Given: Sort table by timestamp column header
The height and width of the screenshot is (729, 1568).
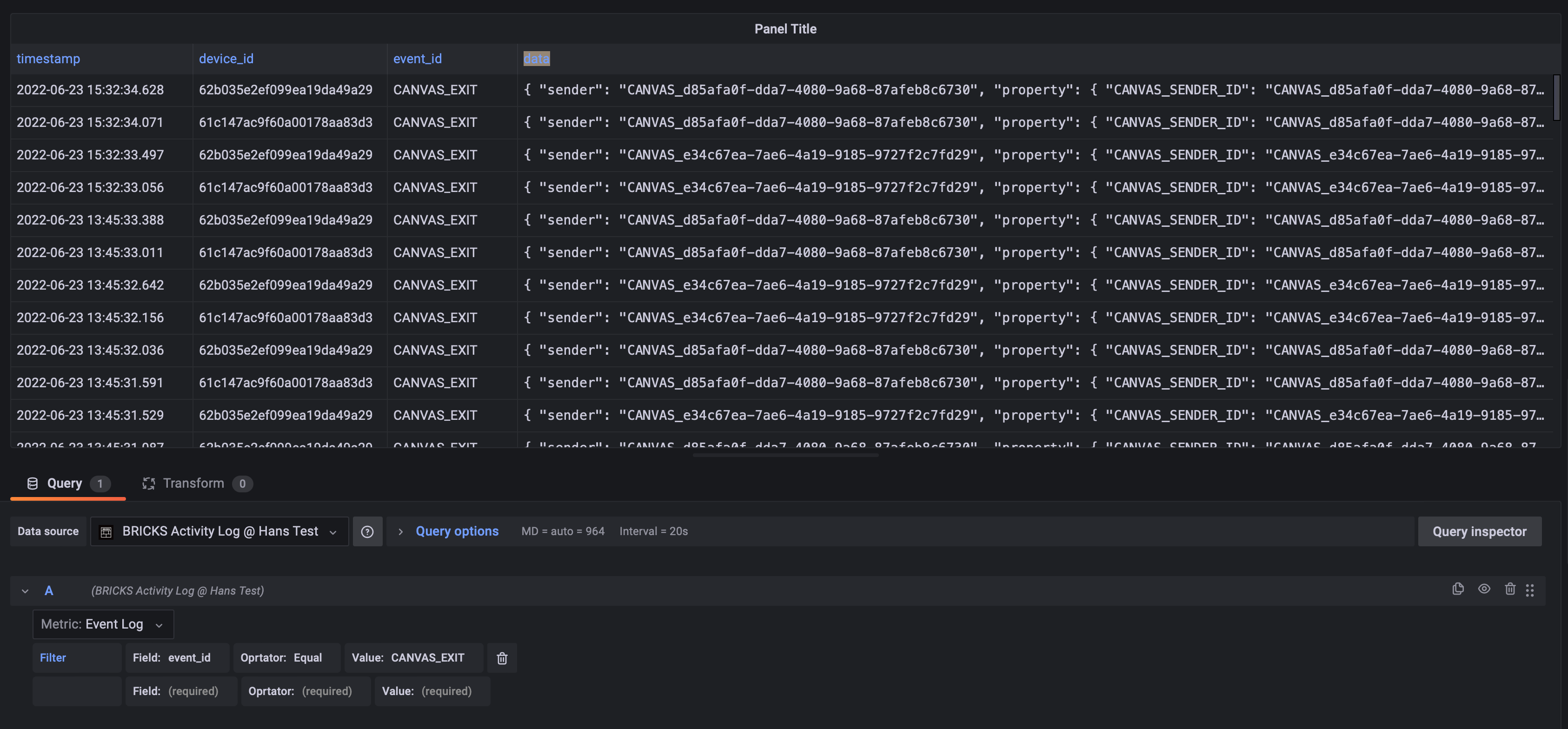Looking at the screenshot, I should pos(48,59).
